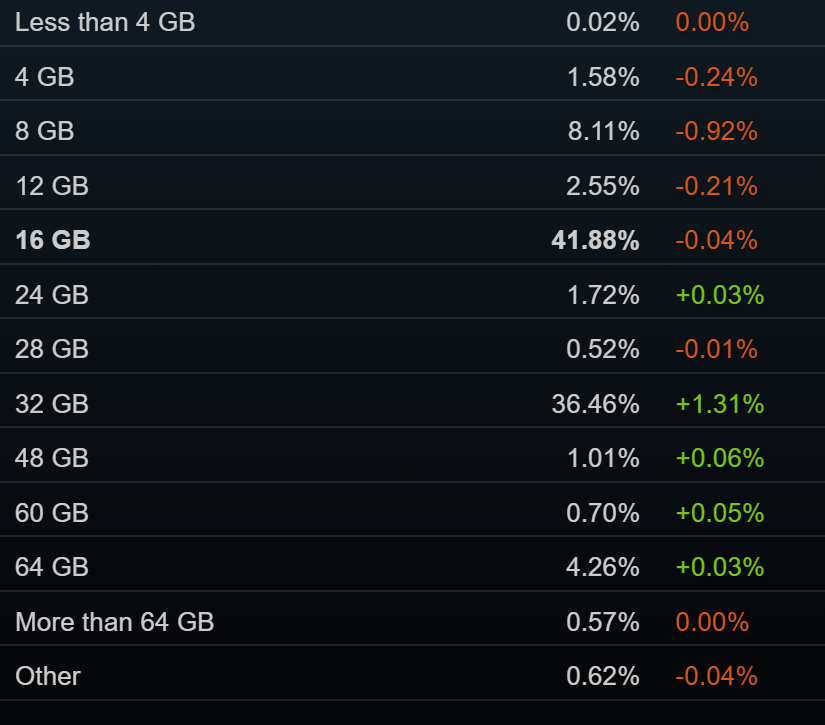Screen dimensions: 825x725
Task: Click the 36.46% percentage value
Action: [595, 404]
